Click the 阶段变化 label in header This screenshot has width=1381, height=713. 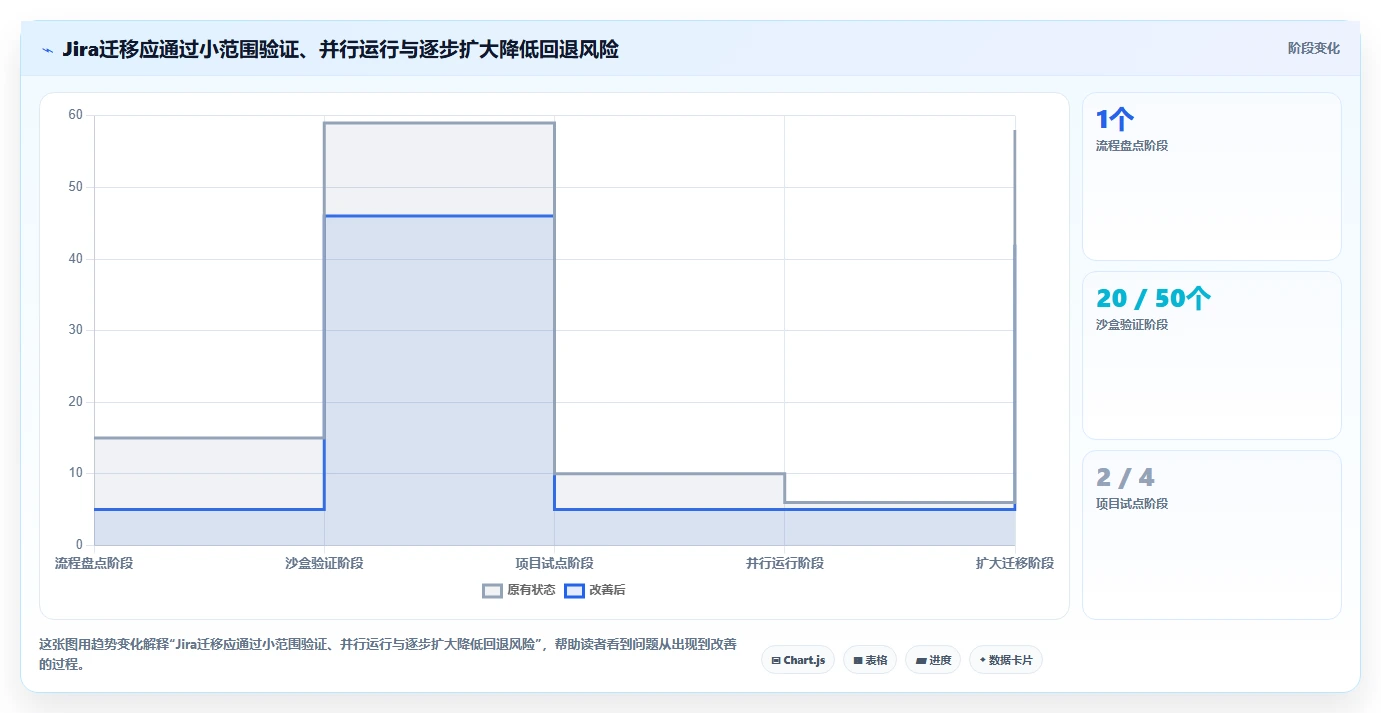tap(1313, 48)
